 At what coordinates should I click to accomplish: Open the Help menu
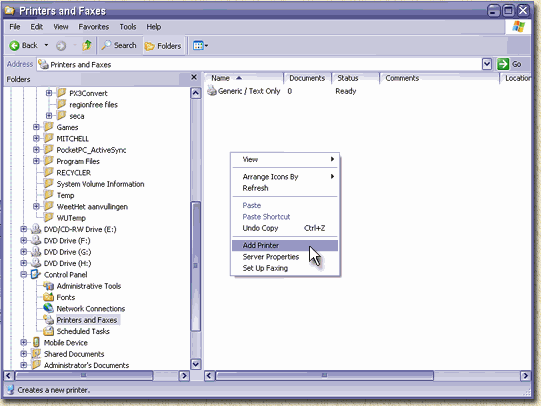[154, 27]
